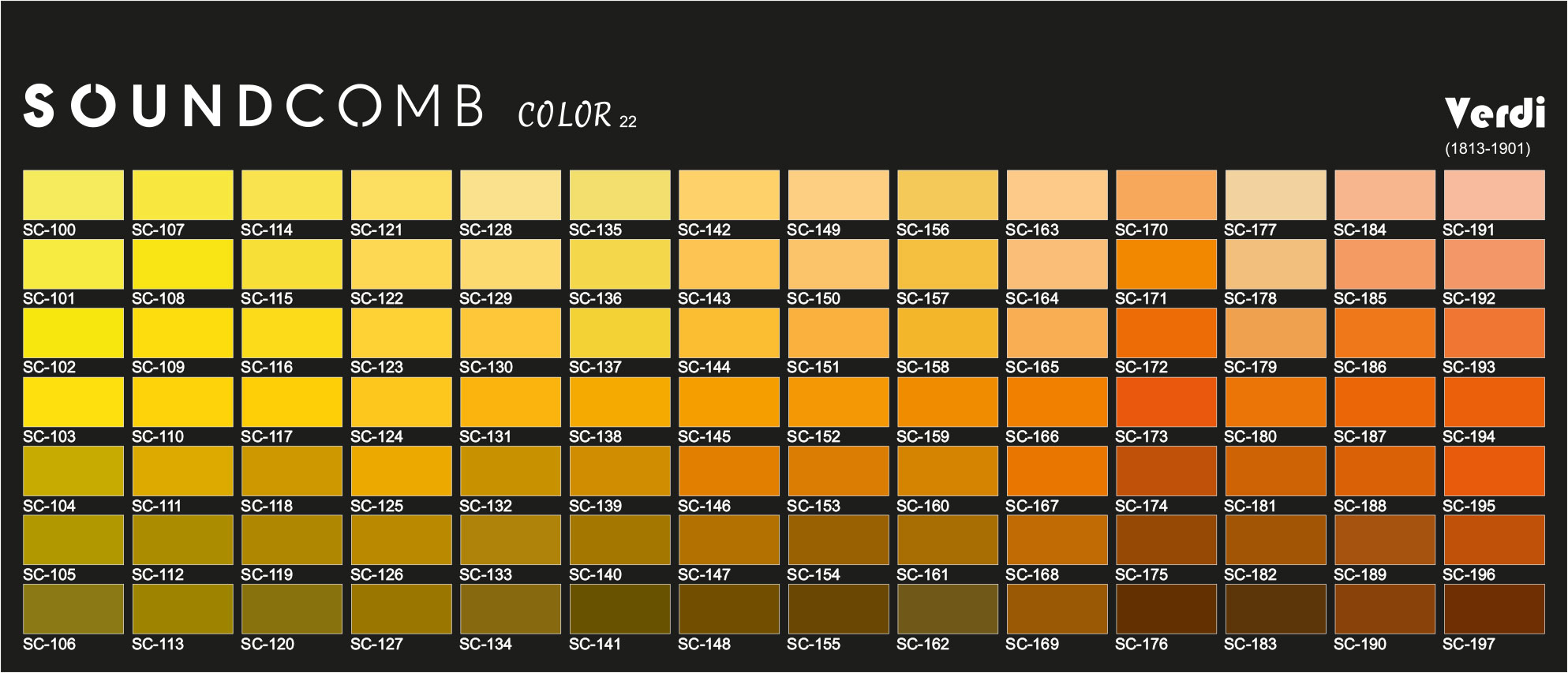This screenshot has width=1568, height=673.
Task: Pick the SC-108 bright yellow swatch
Action: click(182, 264)
